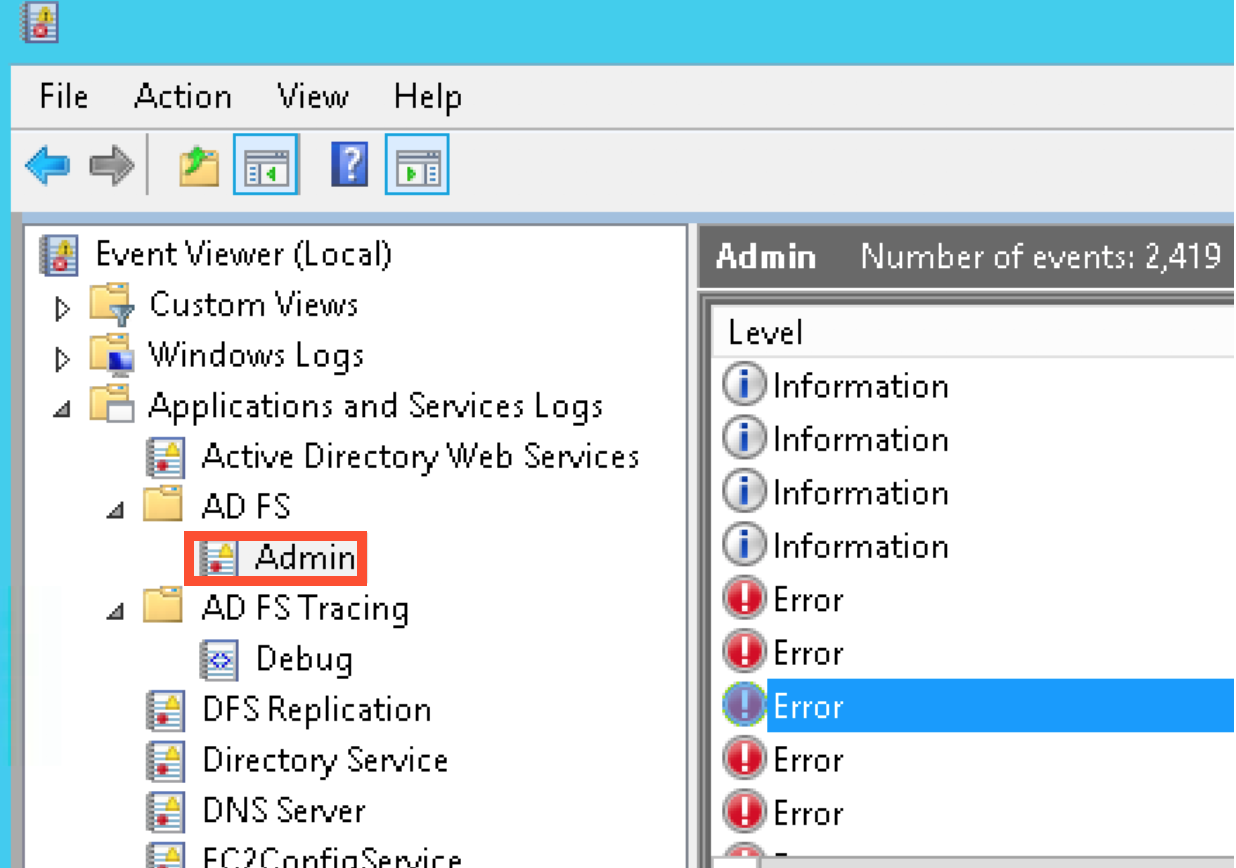Click the Back arrow toolbar button
Screen dimensions: 1236x868
(x=48, y=165)
